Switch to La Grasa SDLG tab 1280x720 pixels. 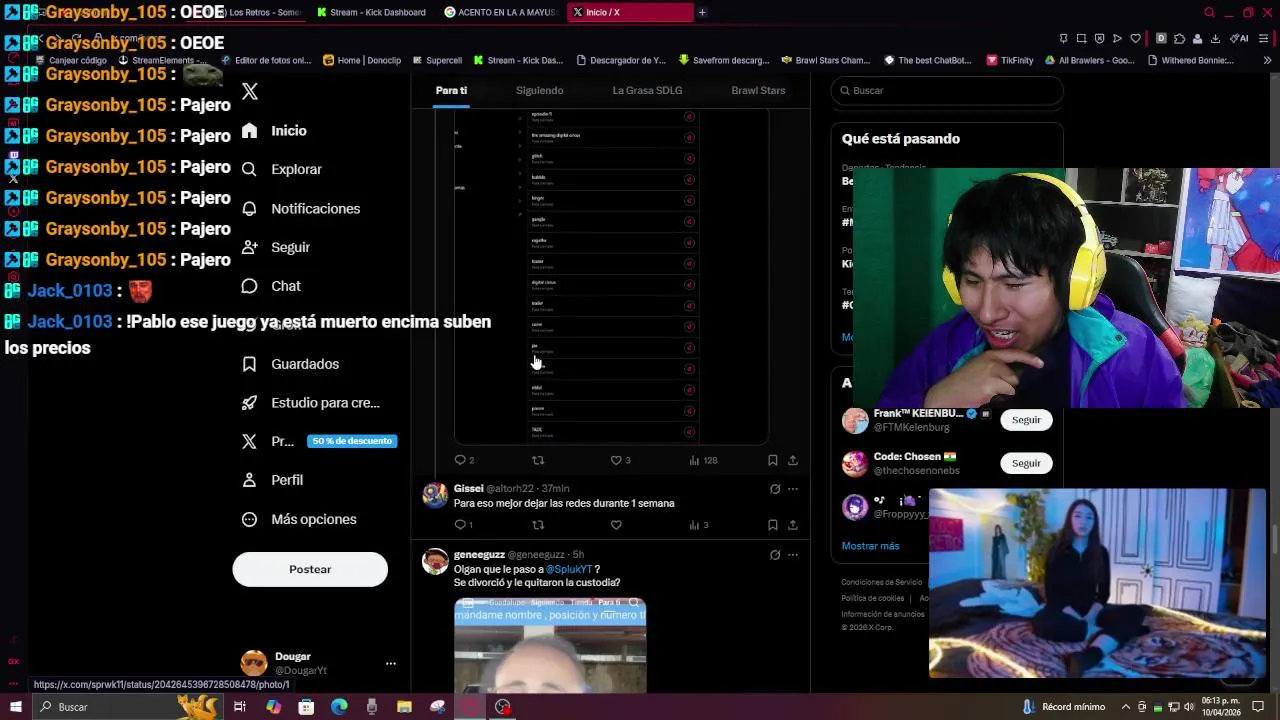pos(647,90)
